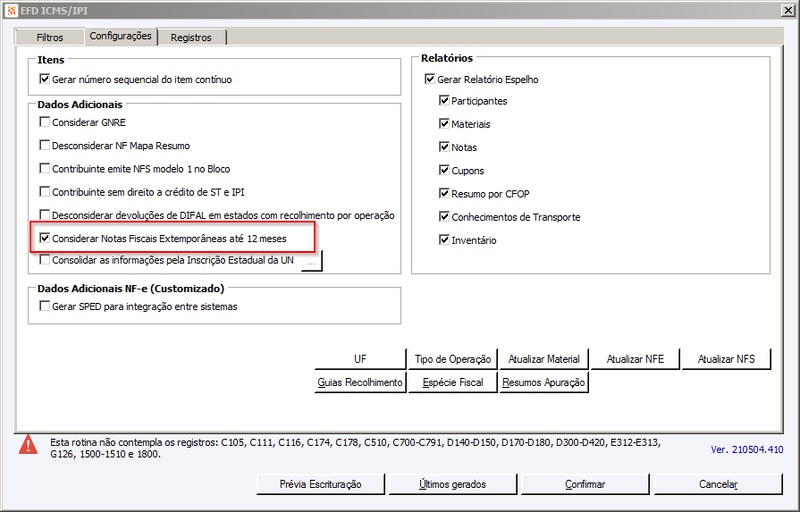Click Atualizar Material button
This screenshot has width=800, height=512.
tap(544, 359)
